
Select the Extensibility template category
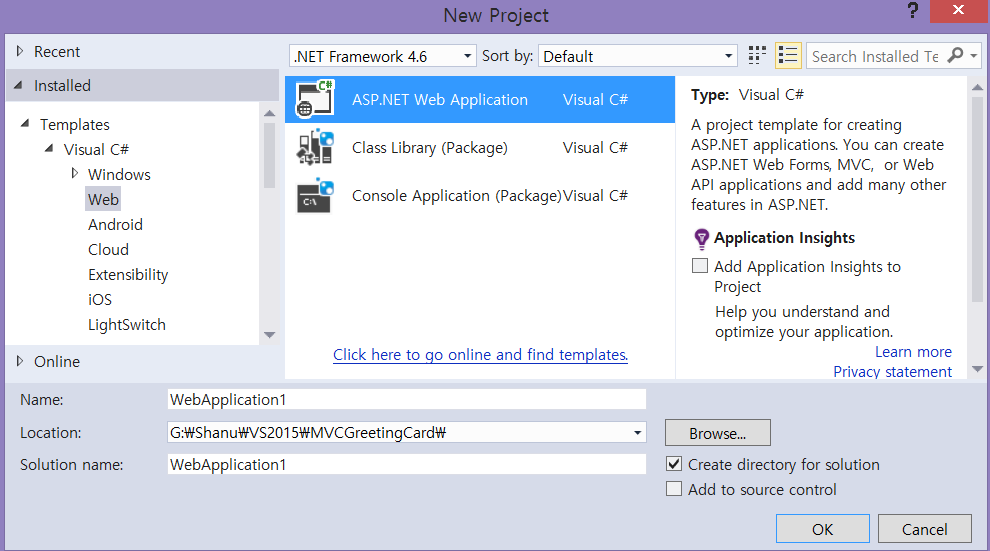(128, 275)
